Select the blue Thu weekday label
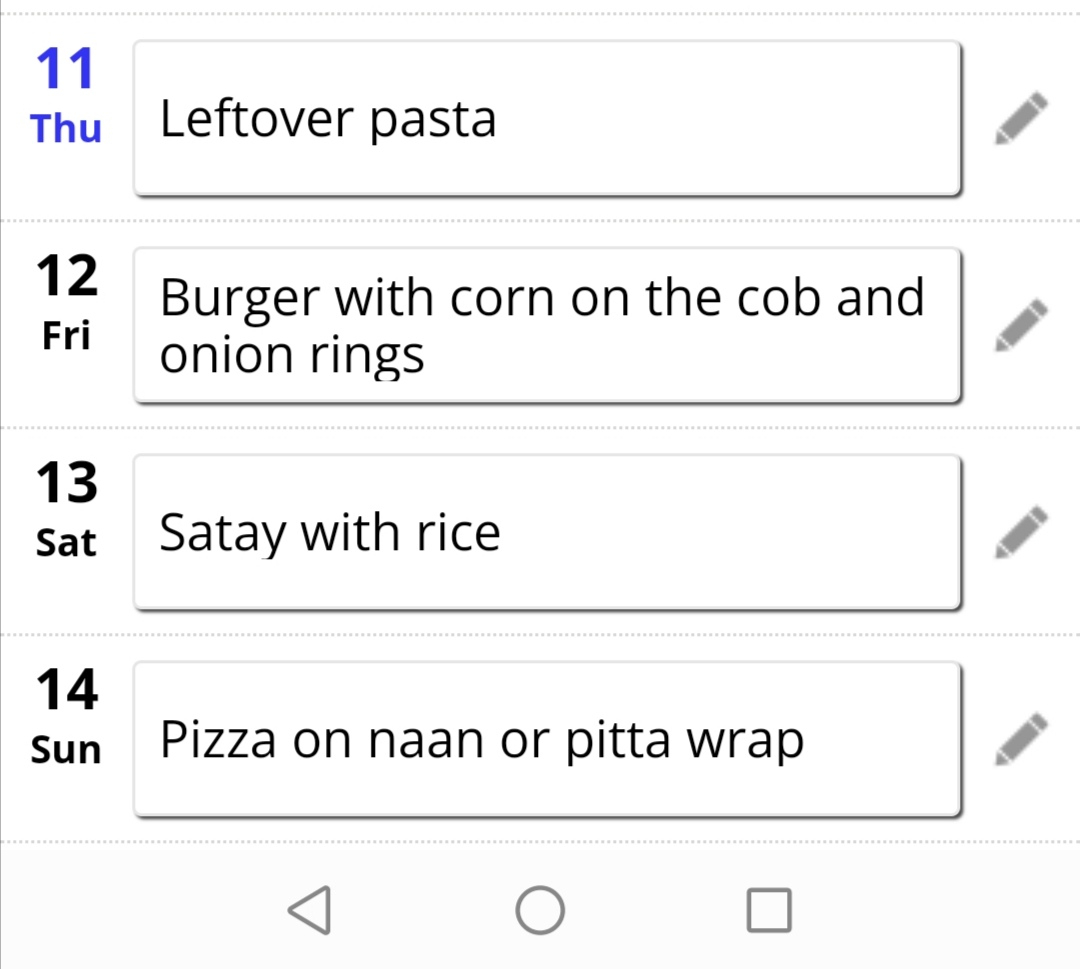This screenshot has height=969, width=1080. click(x=65, y=129)
